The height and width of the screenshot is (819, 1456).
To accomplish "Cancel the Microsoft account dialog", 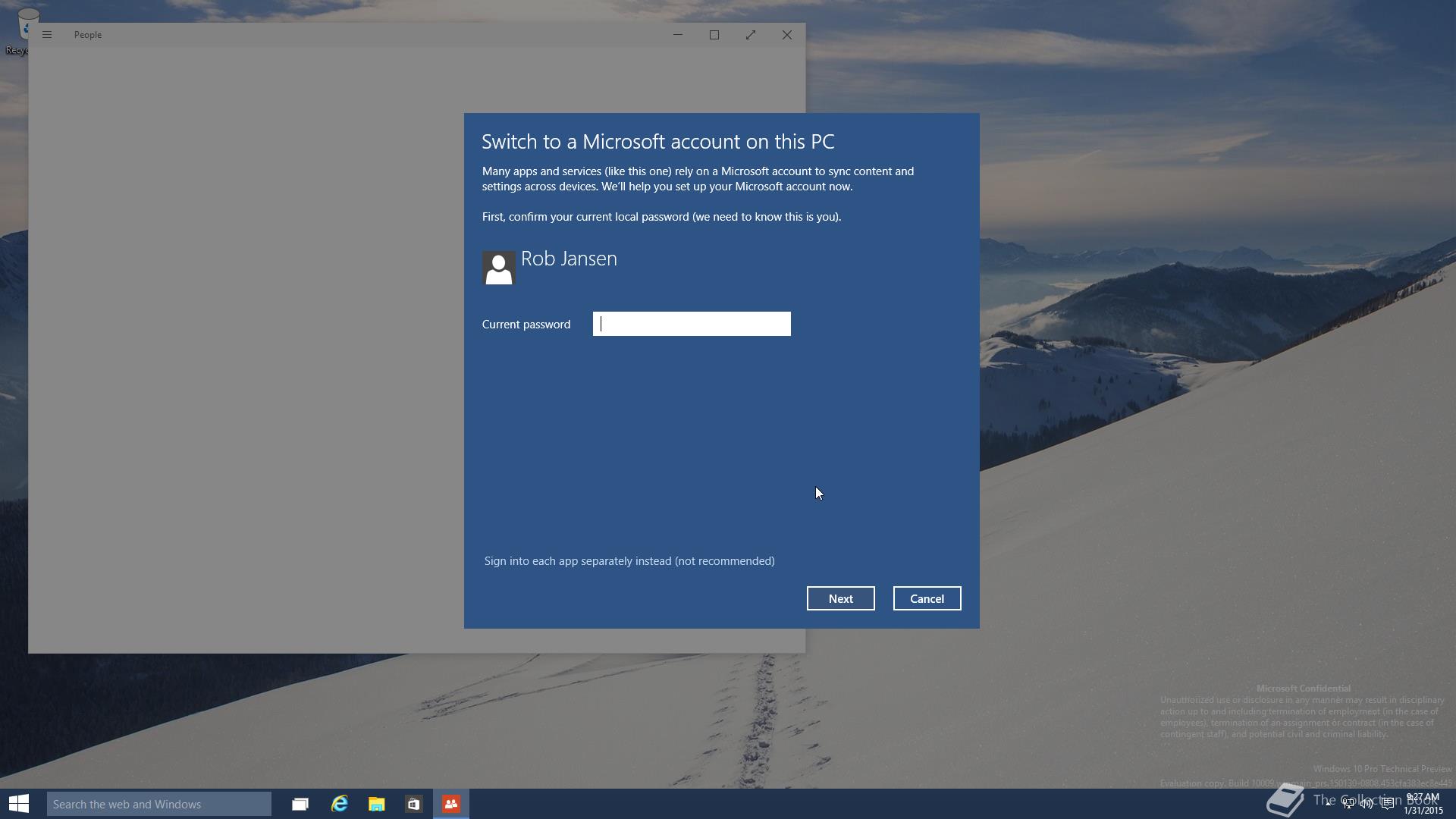I will click(x=926, y=598).
